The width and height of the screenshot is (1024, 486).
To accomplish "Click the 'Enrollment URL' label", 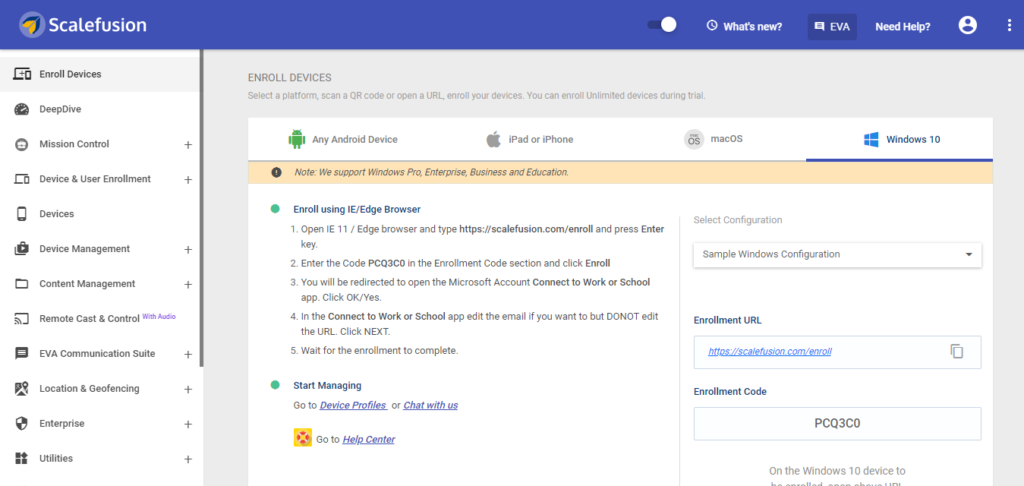I will click(x=728, y=320).
